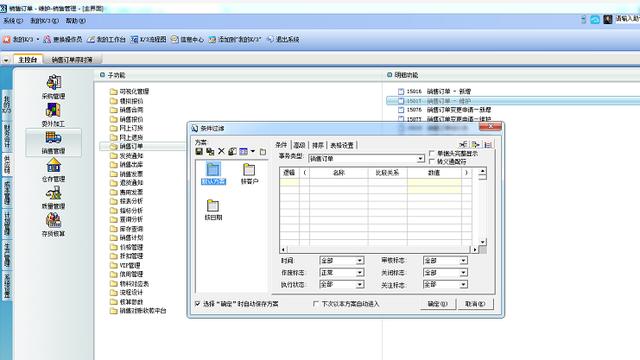
Task: Click the rightmost icon above condition grid
Action: tap(488, 144)
